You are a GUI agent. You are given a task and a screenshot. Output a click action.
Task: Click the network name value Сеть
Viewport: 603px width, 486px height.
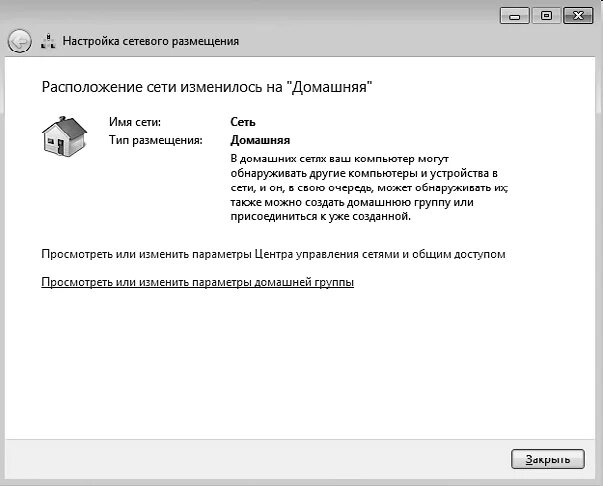243,122
